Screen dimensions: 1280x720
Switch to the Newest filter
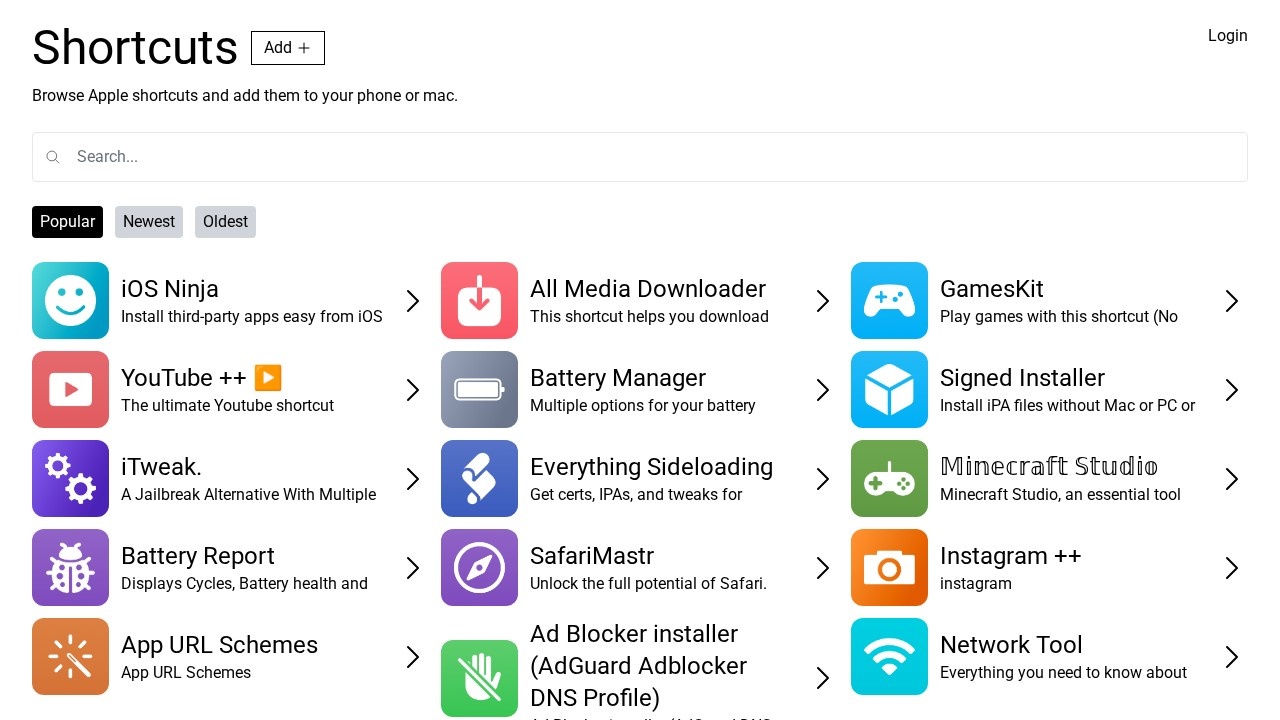[148, 221]
